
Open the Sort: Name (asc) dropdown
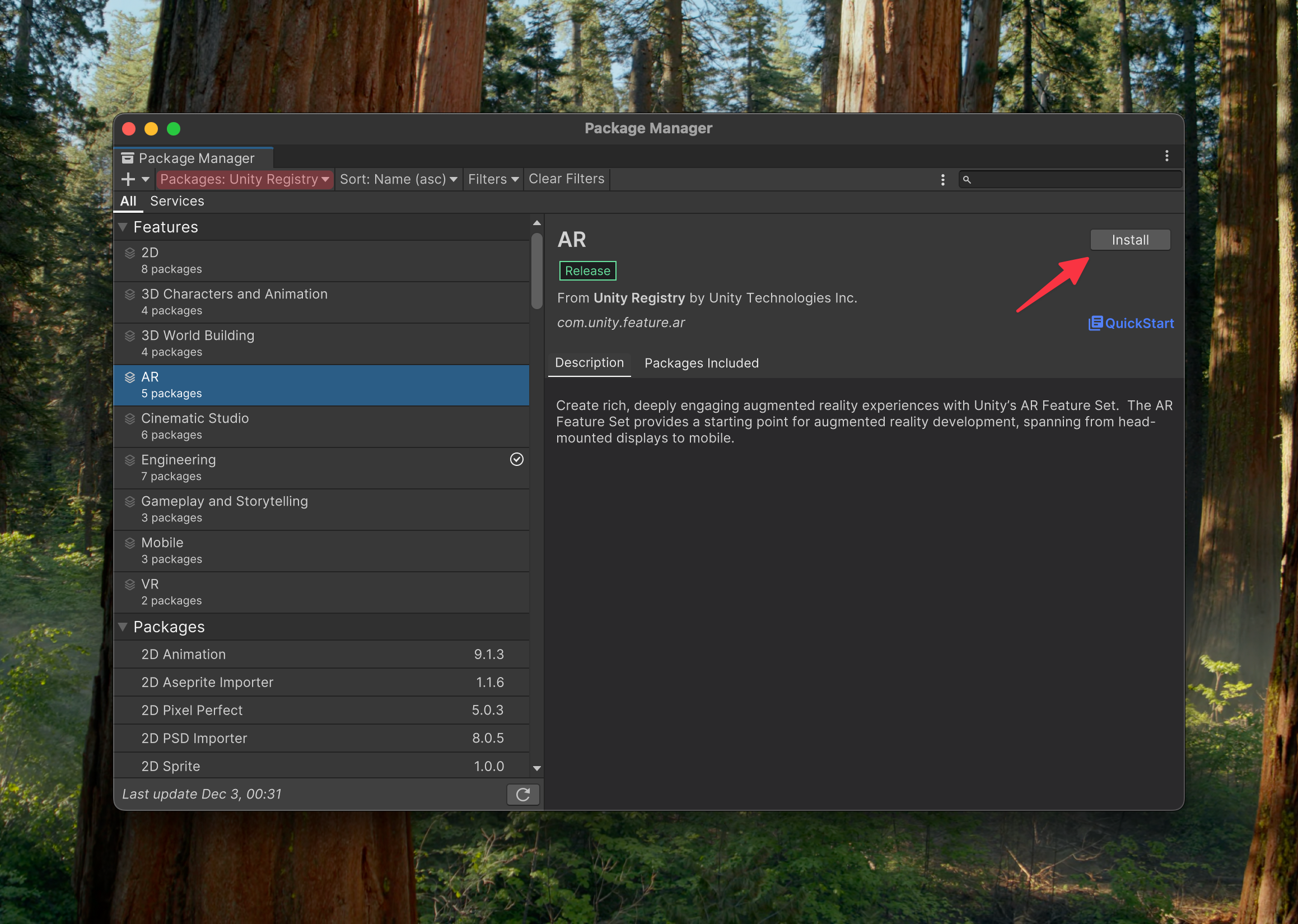(398, 179)
